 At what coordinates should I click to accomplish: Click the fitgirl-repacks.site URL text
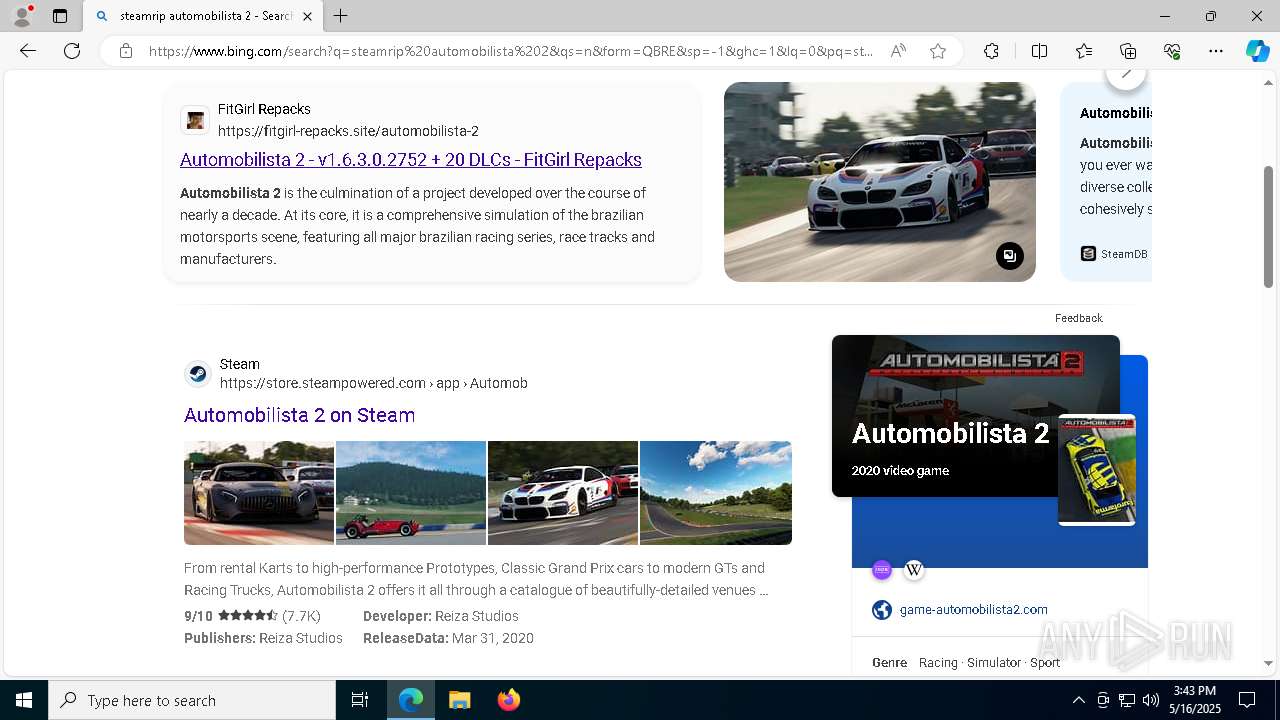coord(348,131)
